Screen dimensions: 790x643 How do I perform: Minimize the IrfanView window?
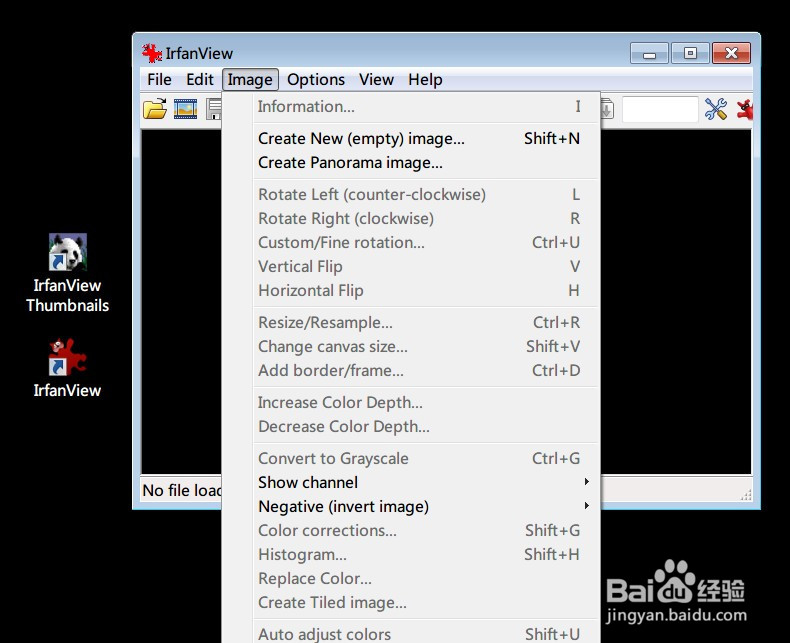(649, 53)
